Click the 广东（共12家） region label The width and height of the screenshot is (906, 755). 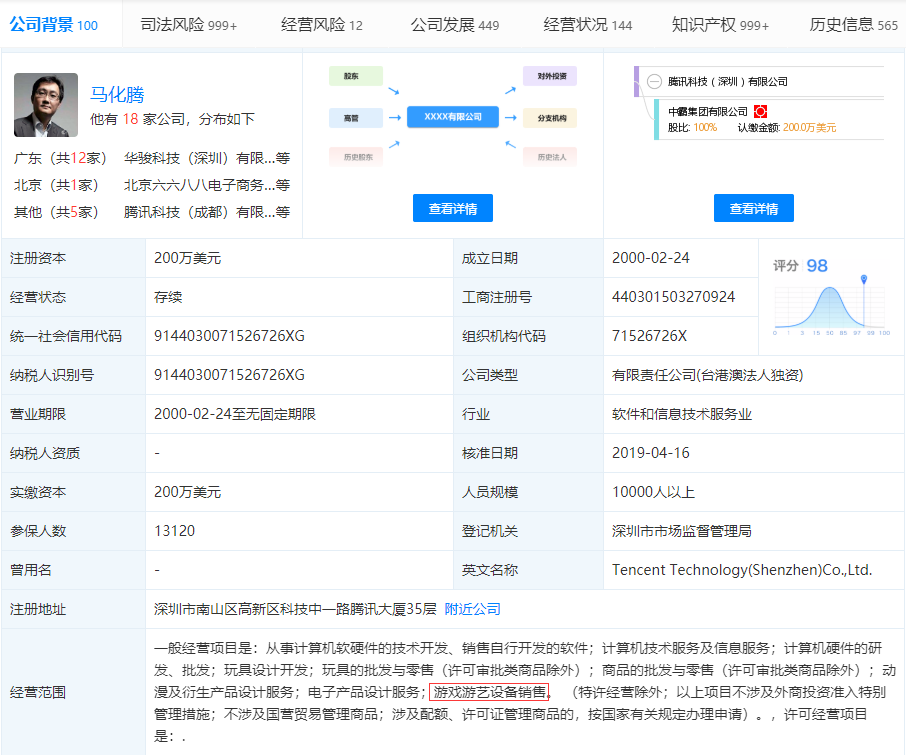coord(60,158)
